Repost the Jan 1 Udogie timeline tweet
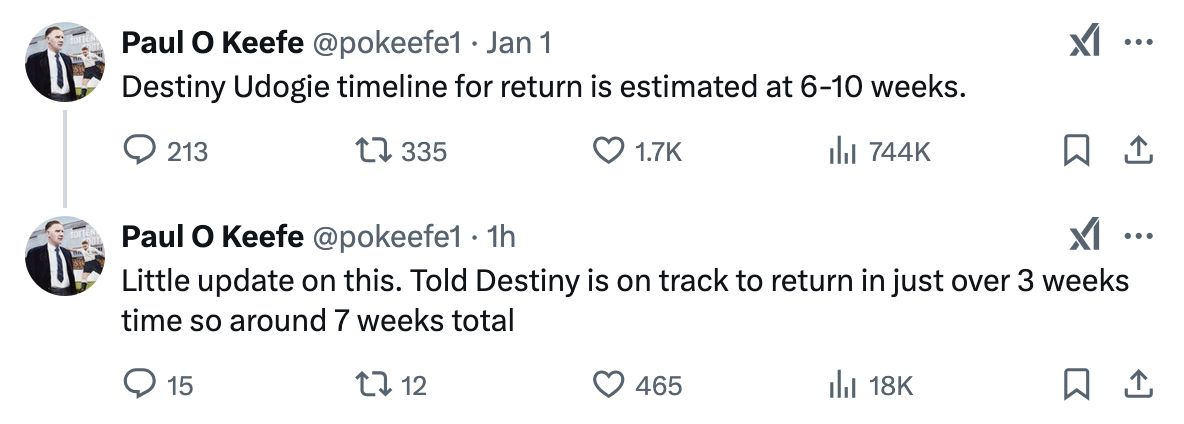 pos(401,152)
